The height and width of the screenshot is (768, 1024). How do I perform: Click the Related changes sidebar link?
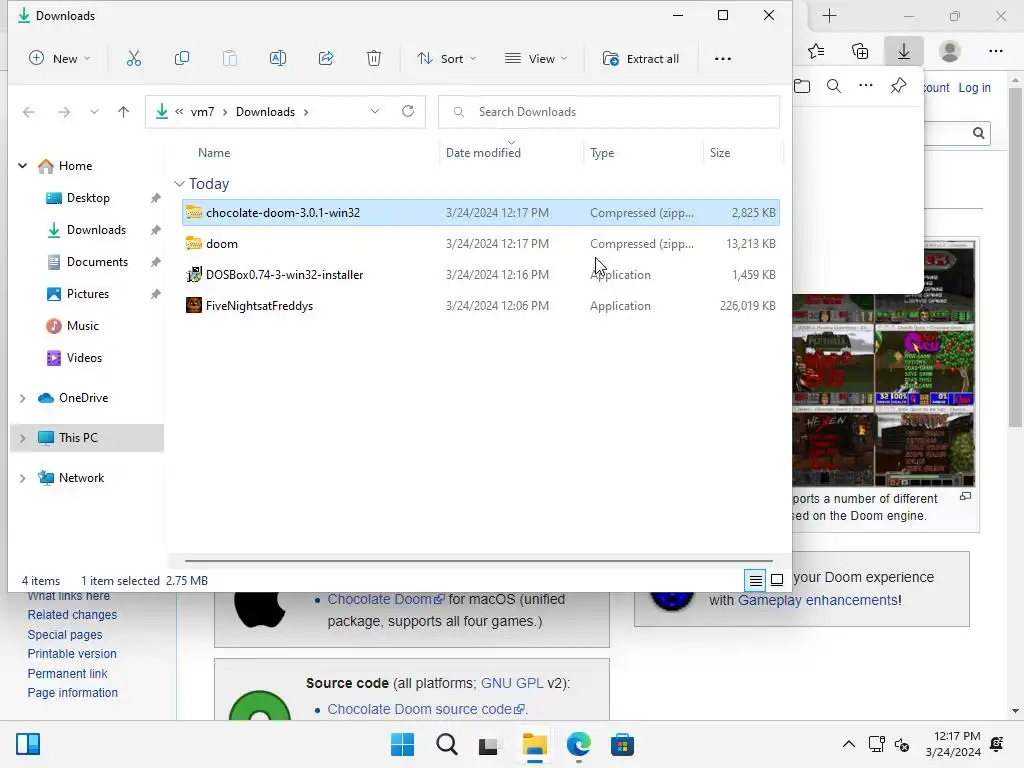pyautogui.click(x=72, y=615)
